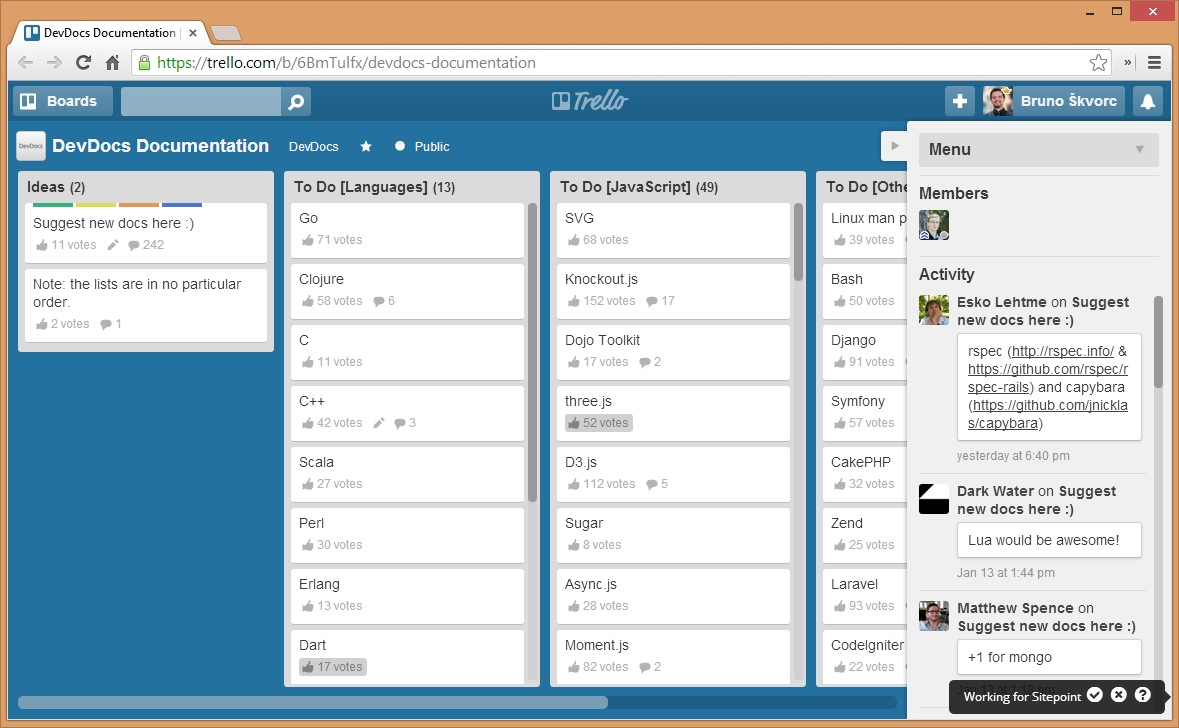Image resolution: width=1179 pixels, height=728 pixels.
Task: Open Bruno Škvorc profile menu
Action: 1053,101
